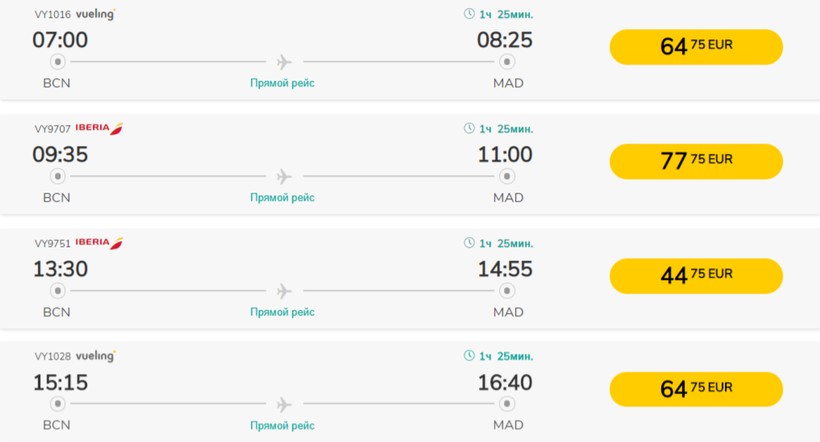The width and height of the screenshot is (820, 442).
Task: Click the MAD arrival dot for 11:00 flight
Action: 507,177
